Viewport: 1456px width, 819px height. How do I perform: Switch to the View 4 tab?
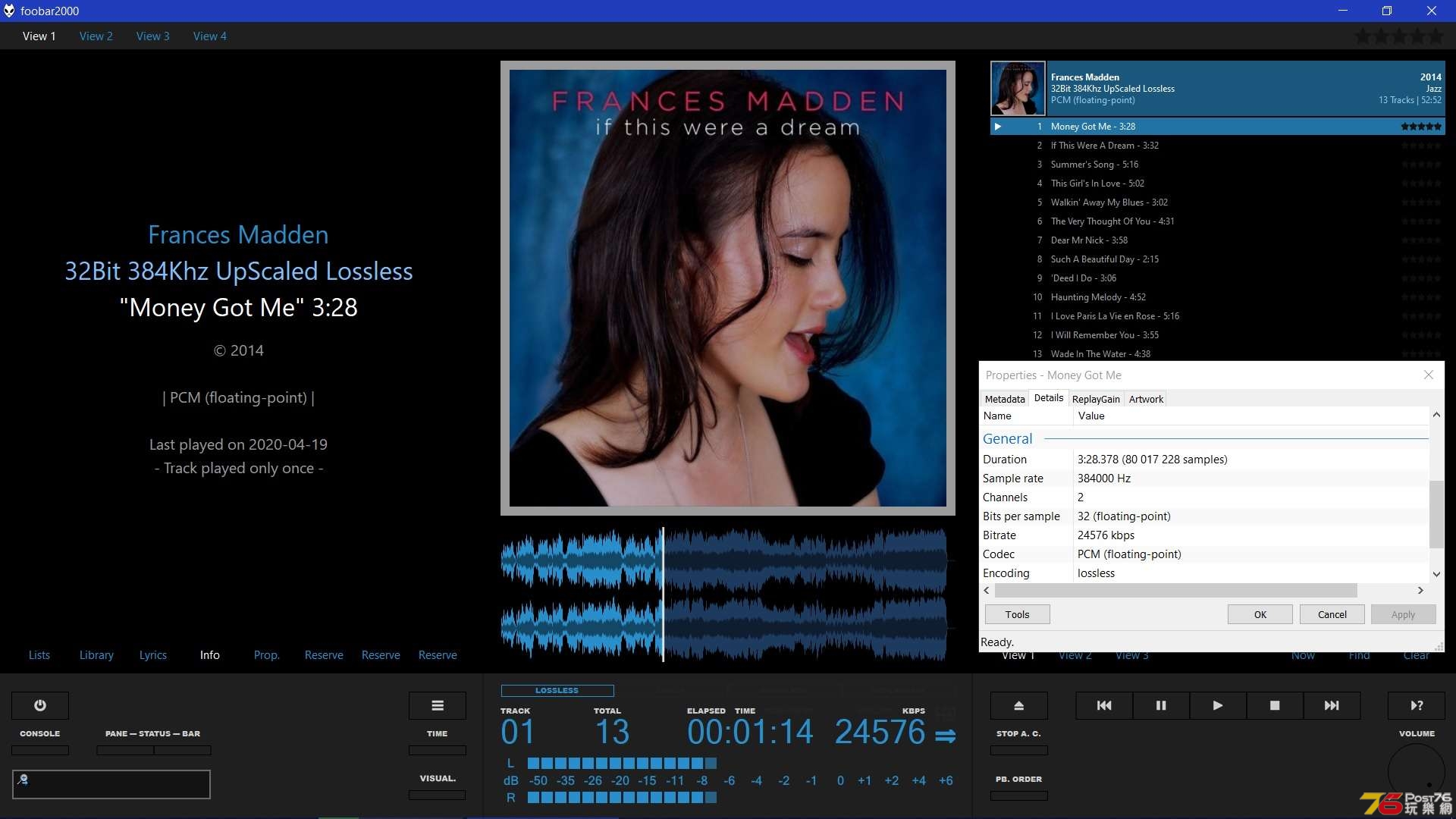[210, 36]
